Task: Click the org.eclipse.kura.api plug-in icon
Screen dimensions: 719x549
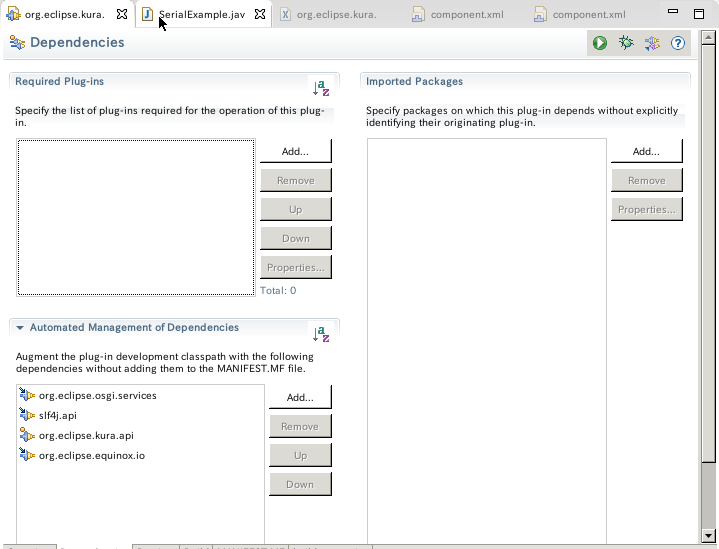Action: pos(27,435)
